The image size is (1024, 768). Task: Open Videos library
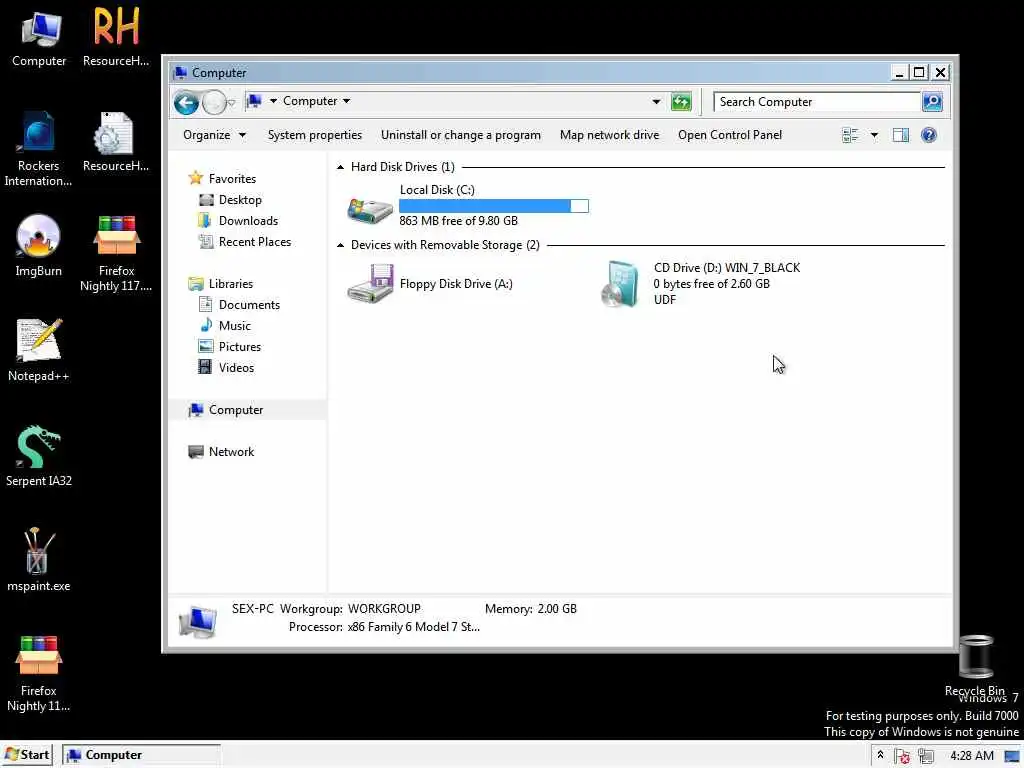point(226,368)
